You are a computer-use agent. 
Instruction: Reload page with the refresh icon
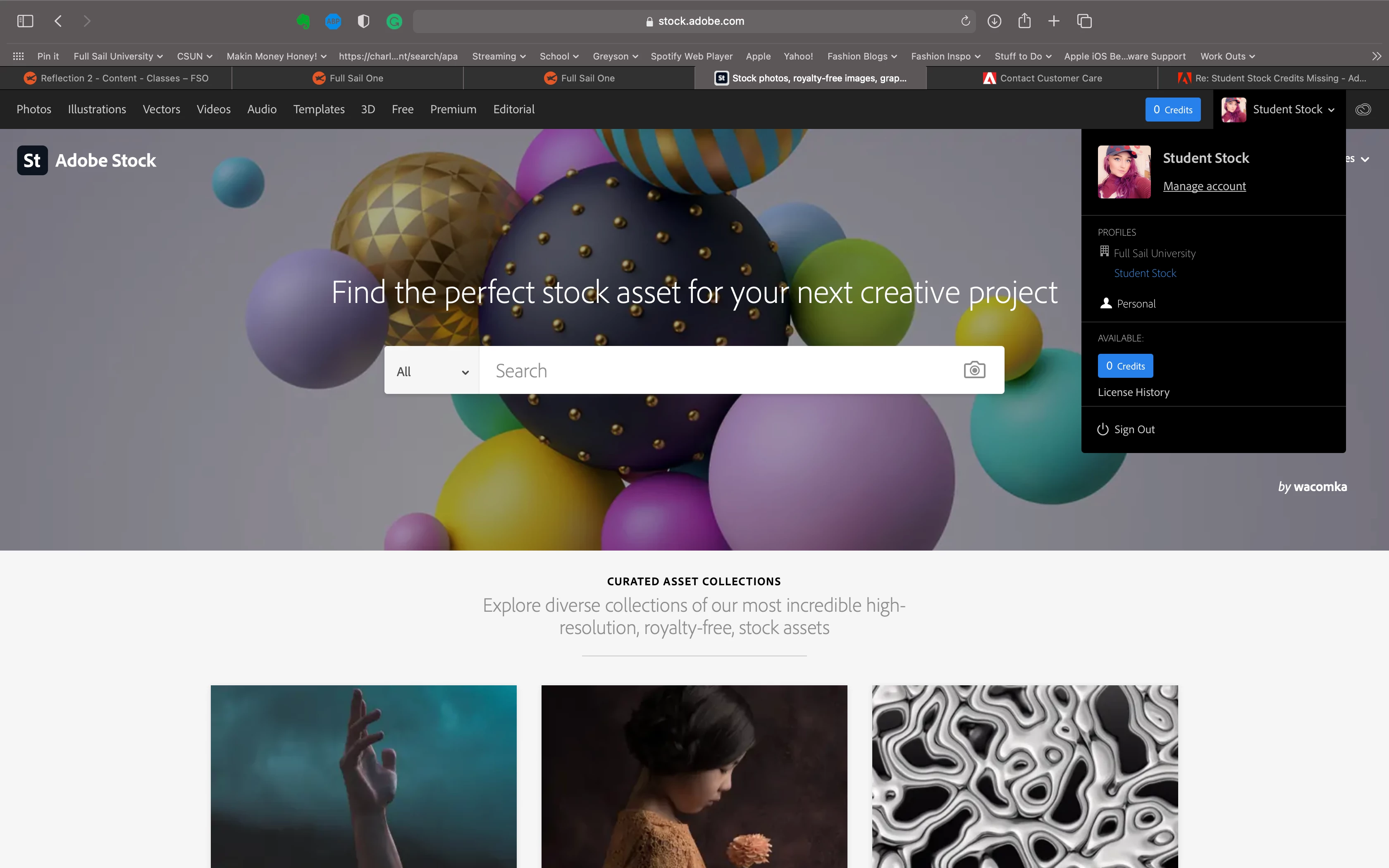click(965, 21)
